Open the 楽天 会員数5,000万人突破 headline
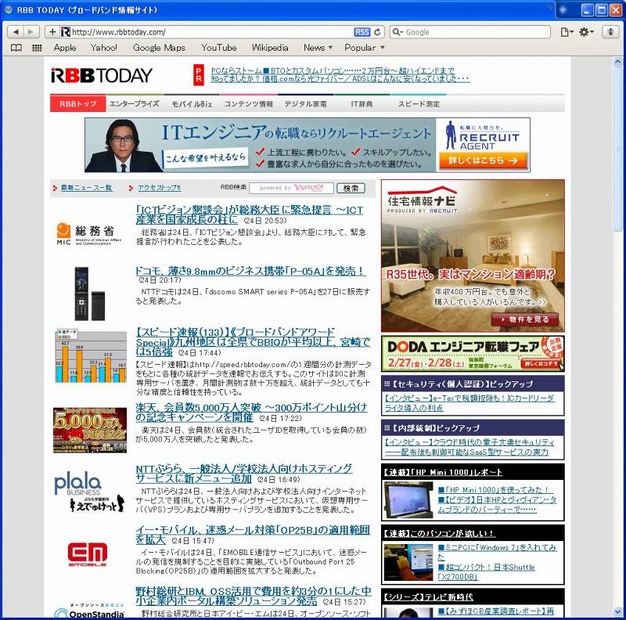The width and height of the screenshot is (626, 620). pyautogui.click(x=251, y=412)
